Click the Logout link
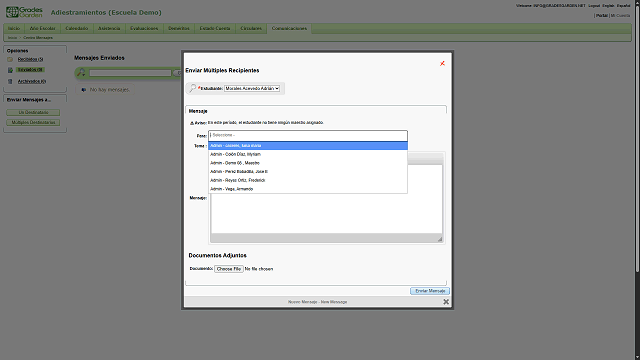This screenshot has height=360, width=640. 594,6
